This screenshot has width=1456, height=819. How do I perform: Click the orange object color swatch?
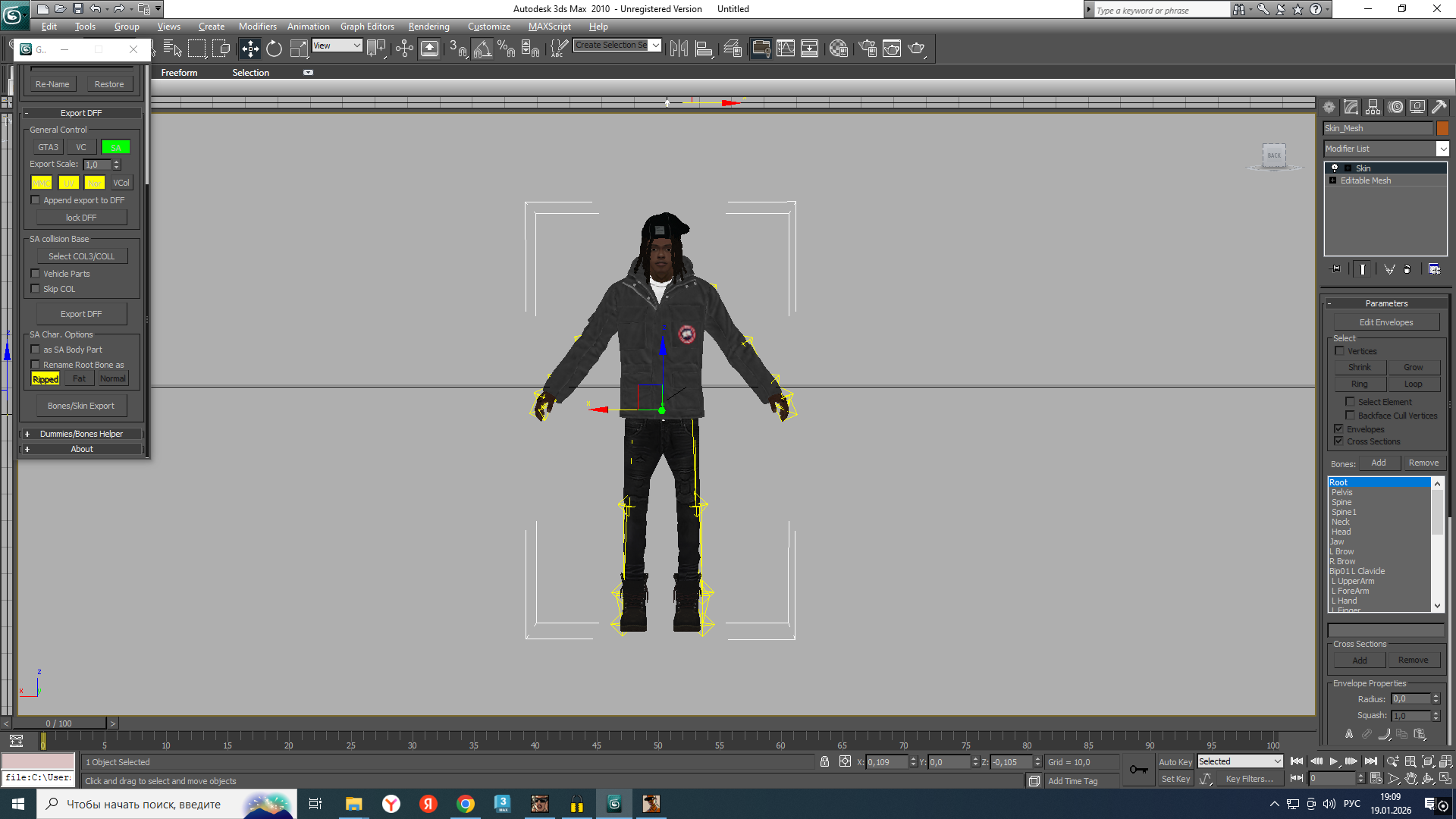(x=1442, y=128)
